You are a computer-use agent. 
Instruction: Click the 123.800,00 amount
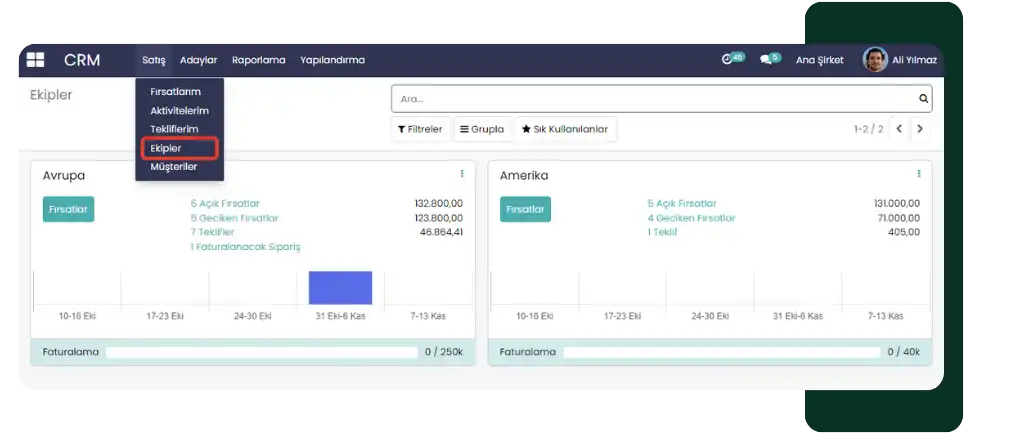coord(439,218)
